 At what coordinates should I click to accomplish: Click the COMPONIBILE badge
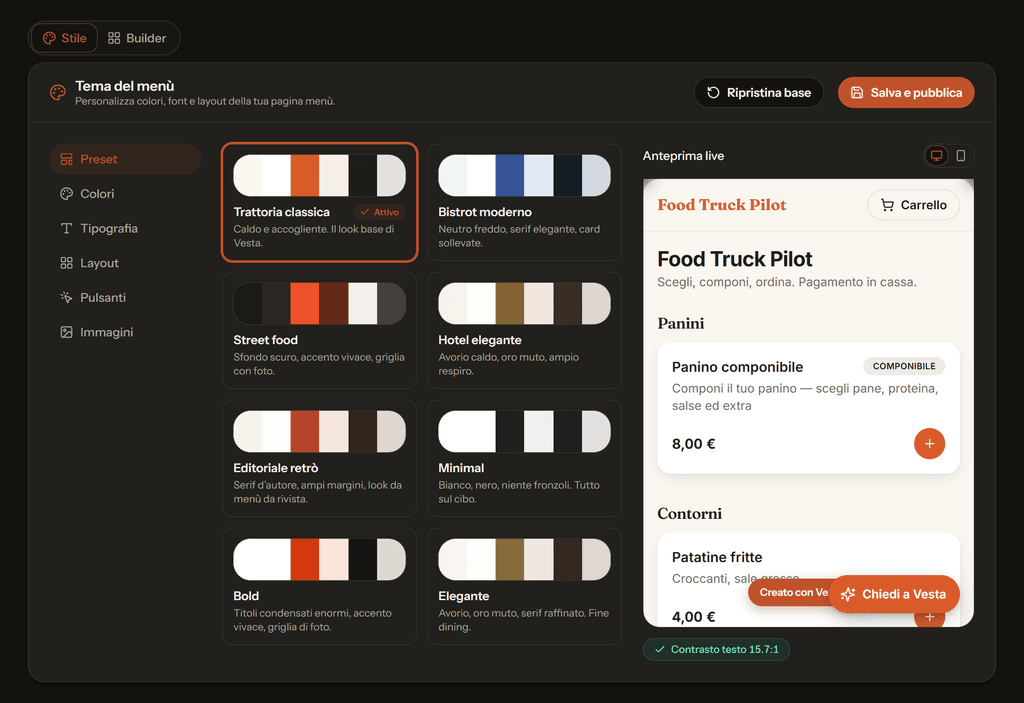click(x=904, y=367)
